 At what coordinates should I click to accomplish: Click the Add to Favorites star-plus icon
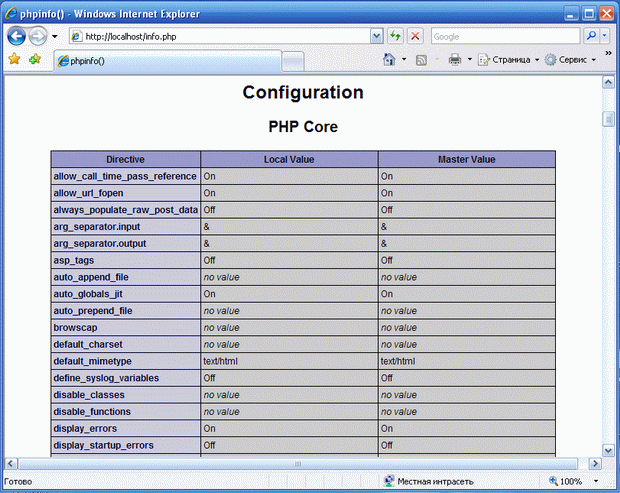35,60
